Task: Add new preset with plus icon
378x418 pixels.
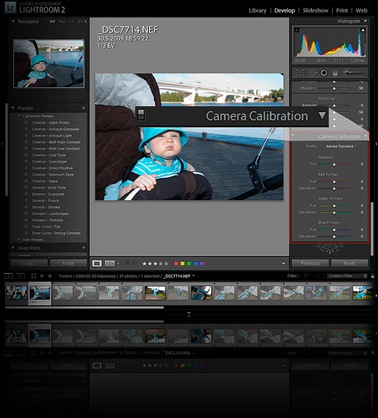Action: point(83,108)
